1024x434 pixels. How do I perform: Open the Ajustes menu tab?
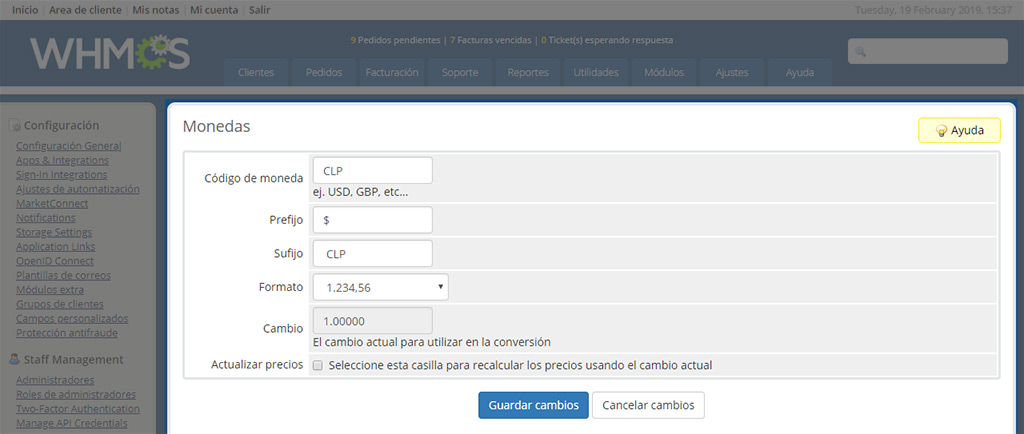tap(731, 72)
